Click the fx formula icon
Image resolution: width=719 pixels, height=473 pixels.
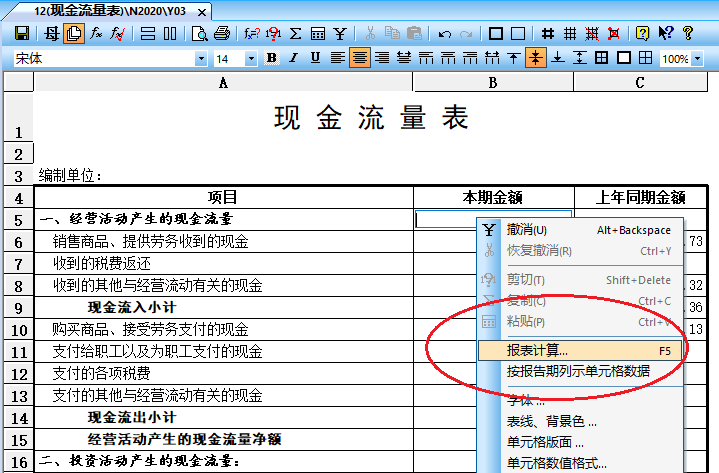coord(97,33)
